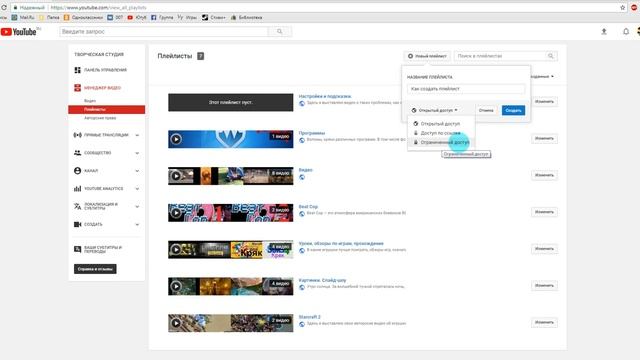Click the blue Создать button

pos(513,110)
